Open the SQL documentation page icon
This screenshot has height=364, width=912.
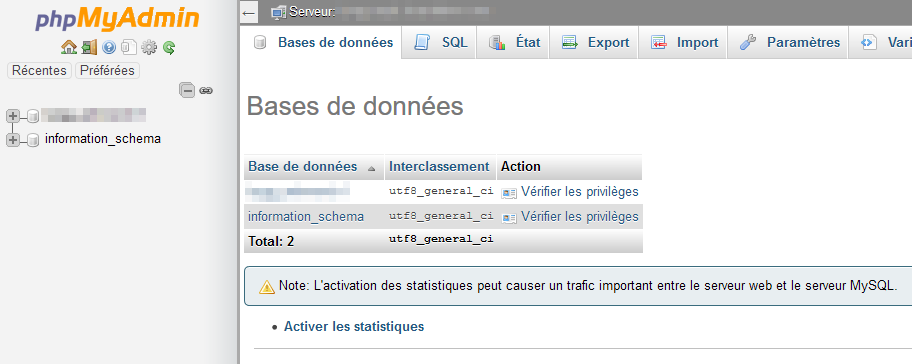point(129,47)
